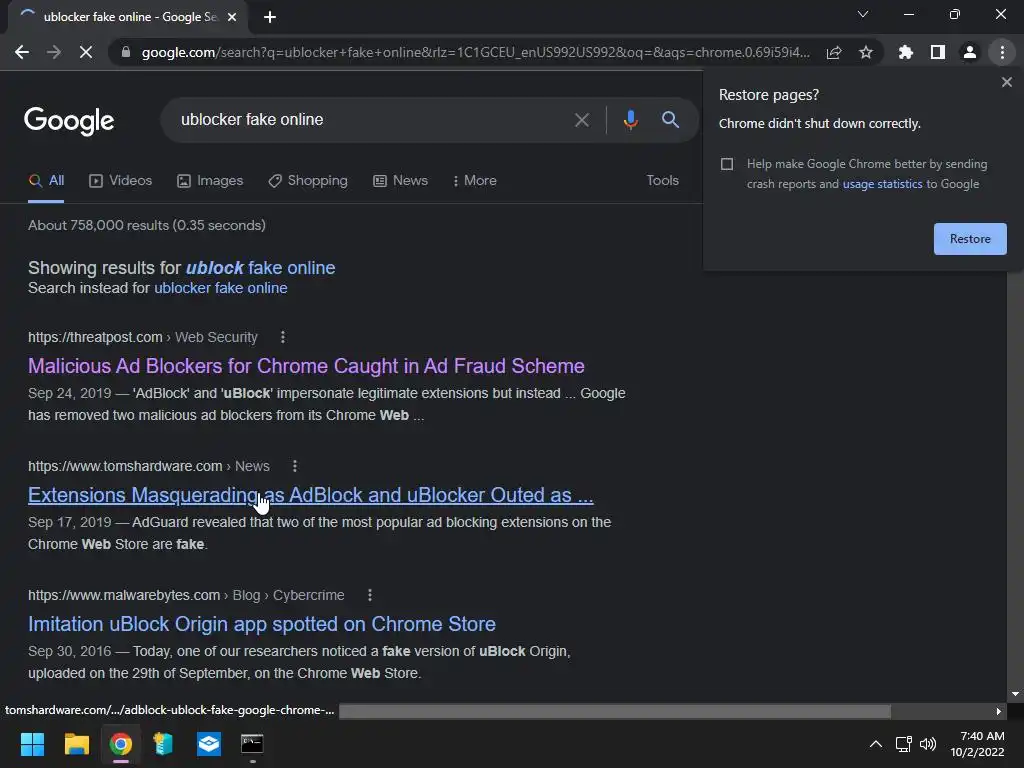Click the About 758,000 results text
The width and height of the screenshot is (1024, 768).
click(147, 225)
